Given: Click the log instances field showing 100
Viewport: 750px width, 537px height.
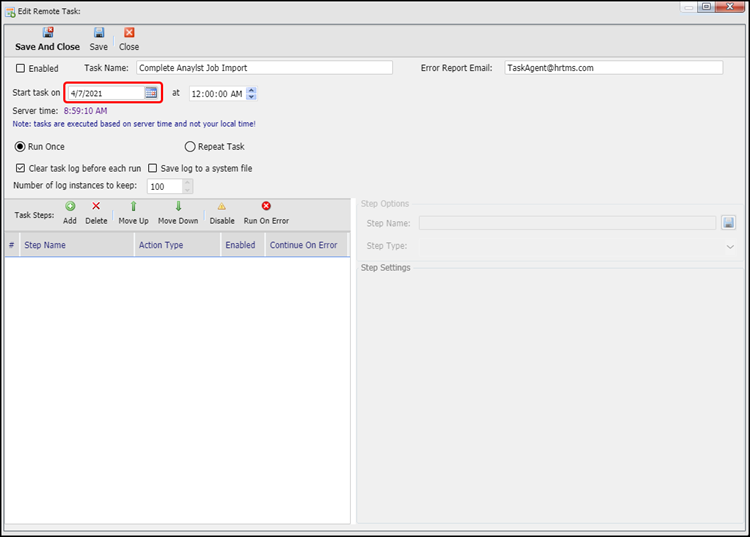Looking at the screenshot, I should (x=165, y=186).
